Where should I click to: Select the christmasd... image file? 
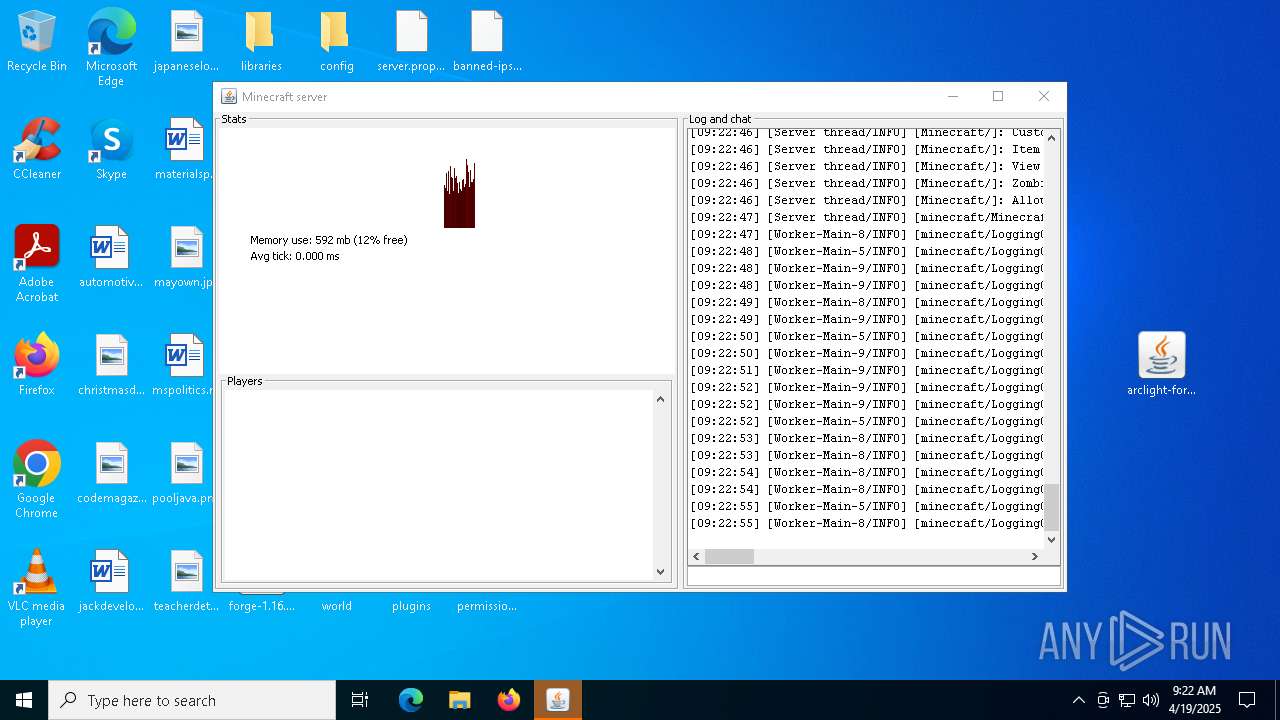111,365
